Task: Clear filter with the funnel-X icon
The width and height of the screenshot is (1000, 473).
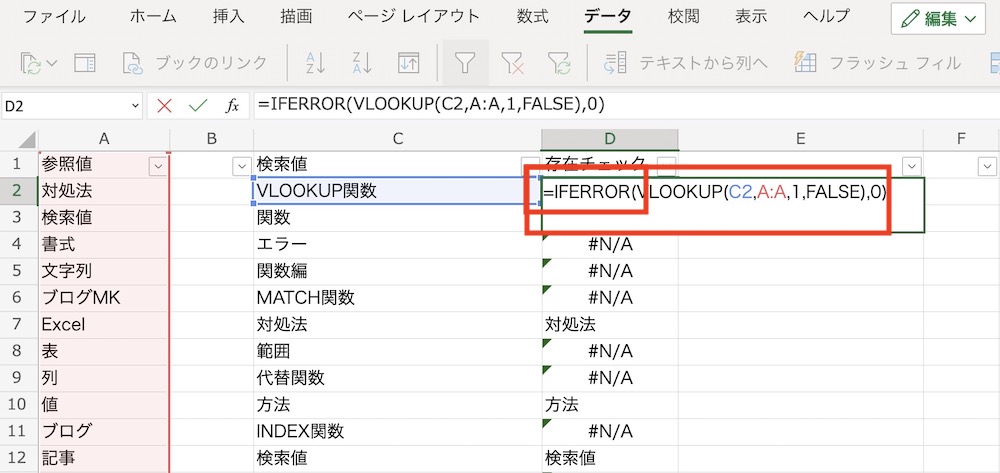Action: point(512,62)
